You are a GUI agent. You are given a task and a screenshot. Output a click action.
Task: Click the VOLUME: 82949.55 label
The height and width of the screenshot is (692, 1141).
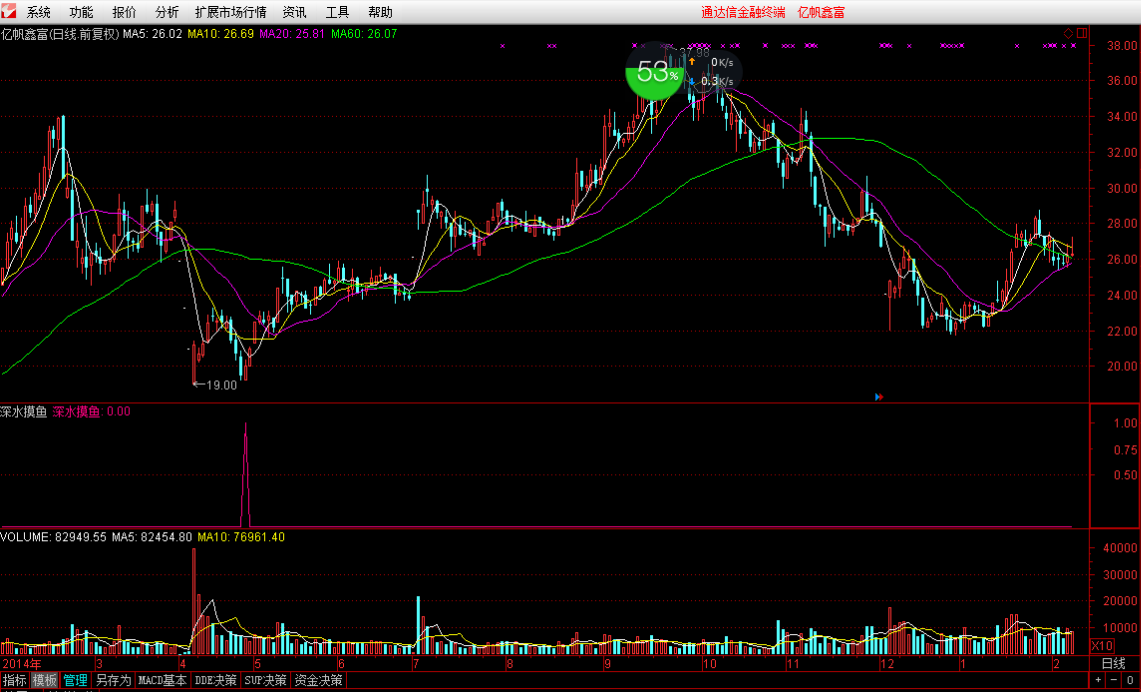53,537
